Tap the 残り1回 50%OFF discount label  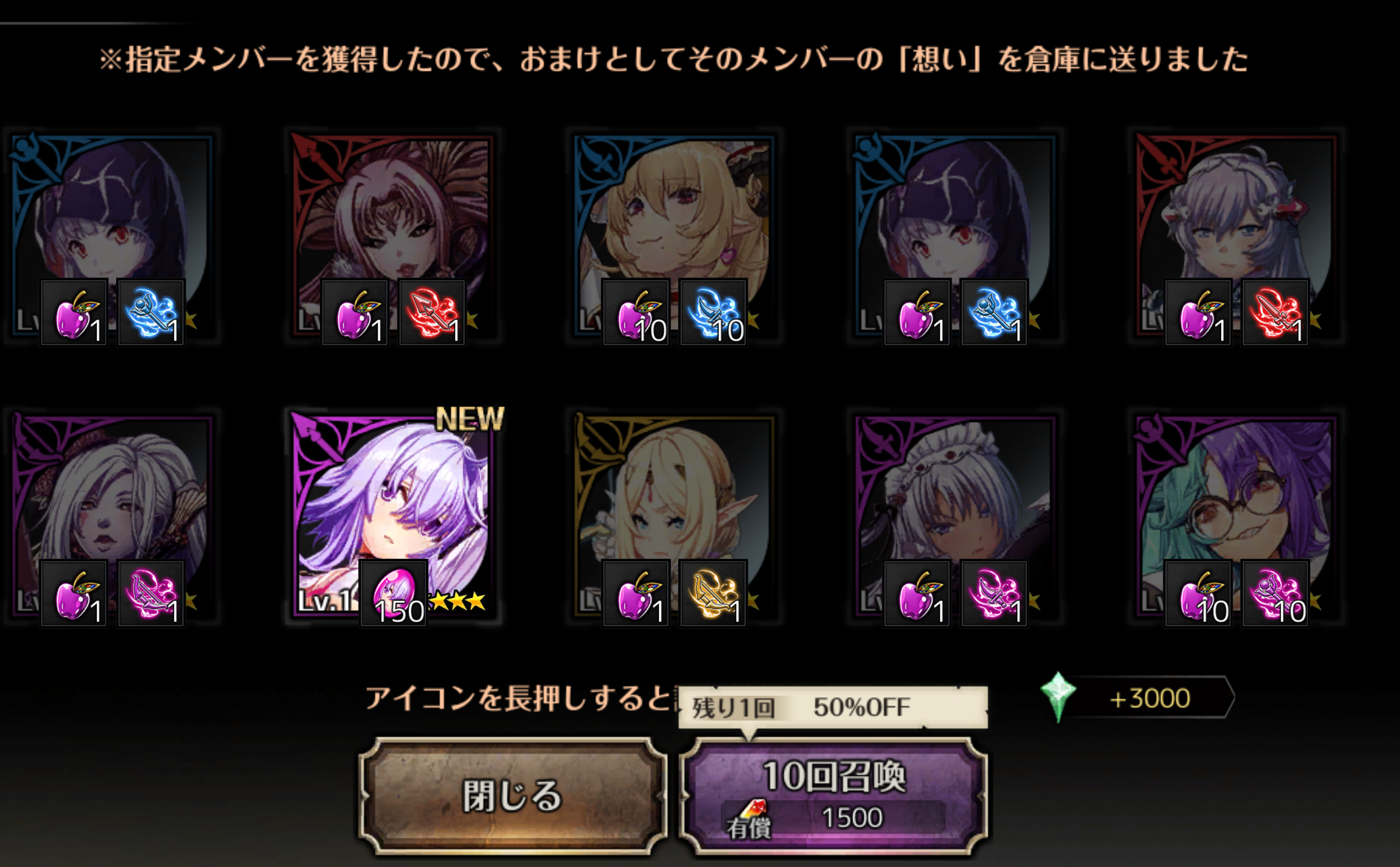833,707
